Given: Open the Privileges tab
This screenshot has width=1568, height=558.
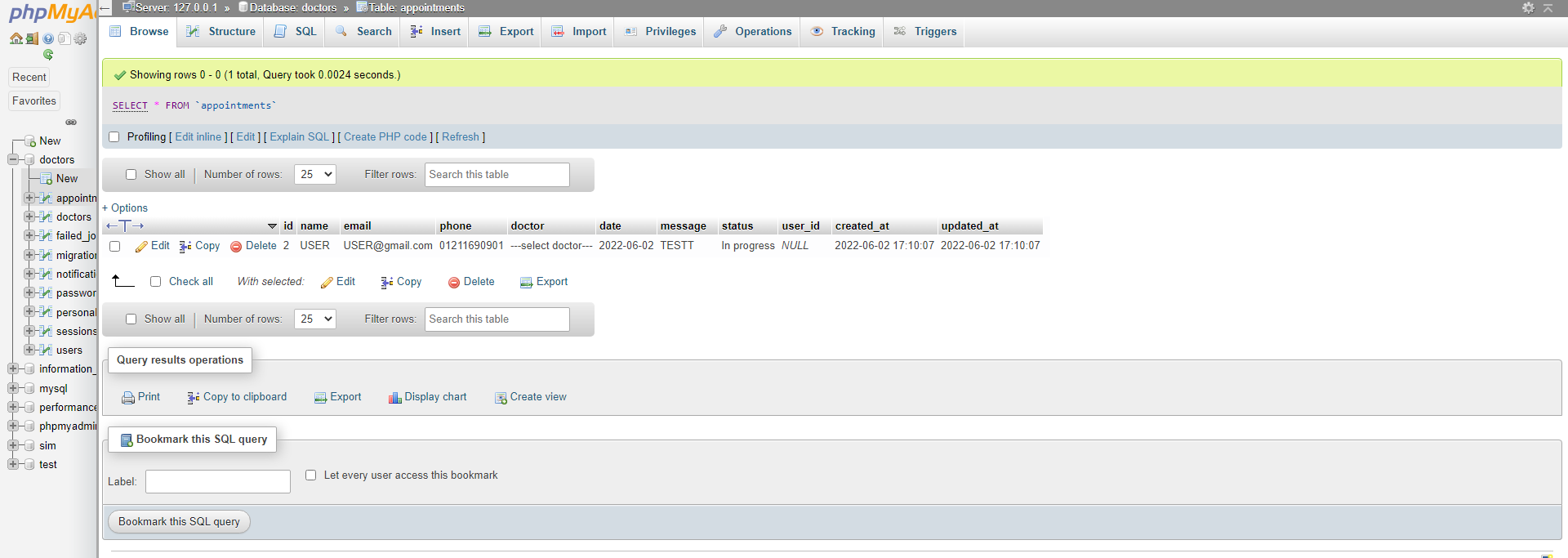Looking at the screenshot, I should pyautogui.click(x=661, y=32).
